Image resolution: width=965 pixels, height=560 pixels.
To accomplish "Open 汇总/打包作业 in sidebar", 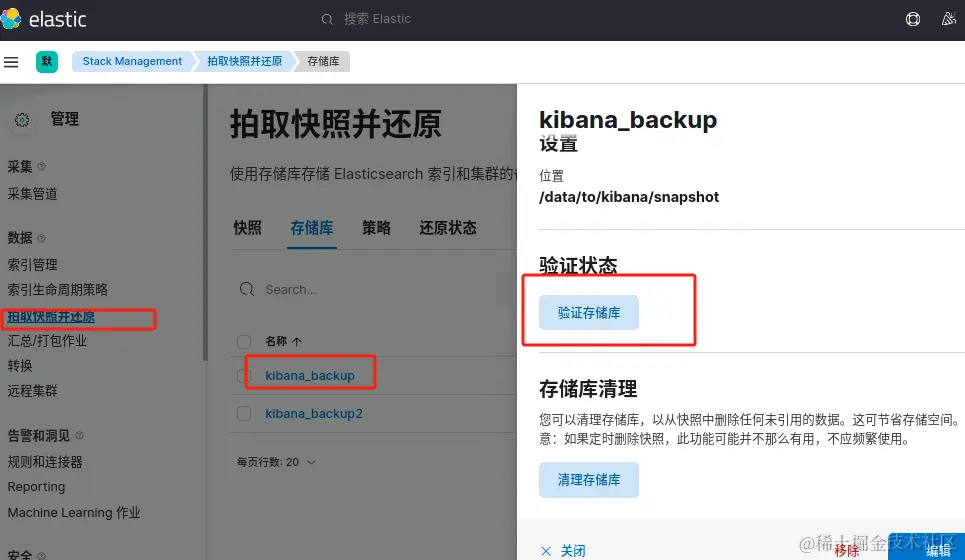I will pyautogui.click(x=47, y=341).
